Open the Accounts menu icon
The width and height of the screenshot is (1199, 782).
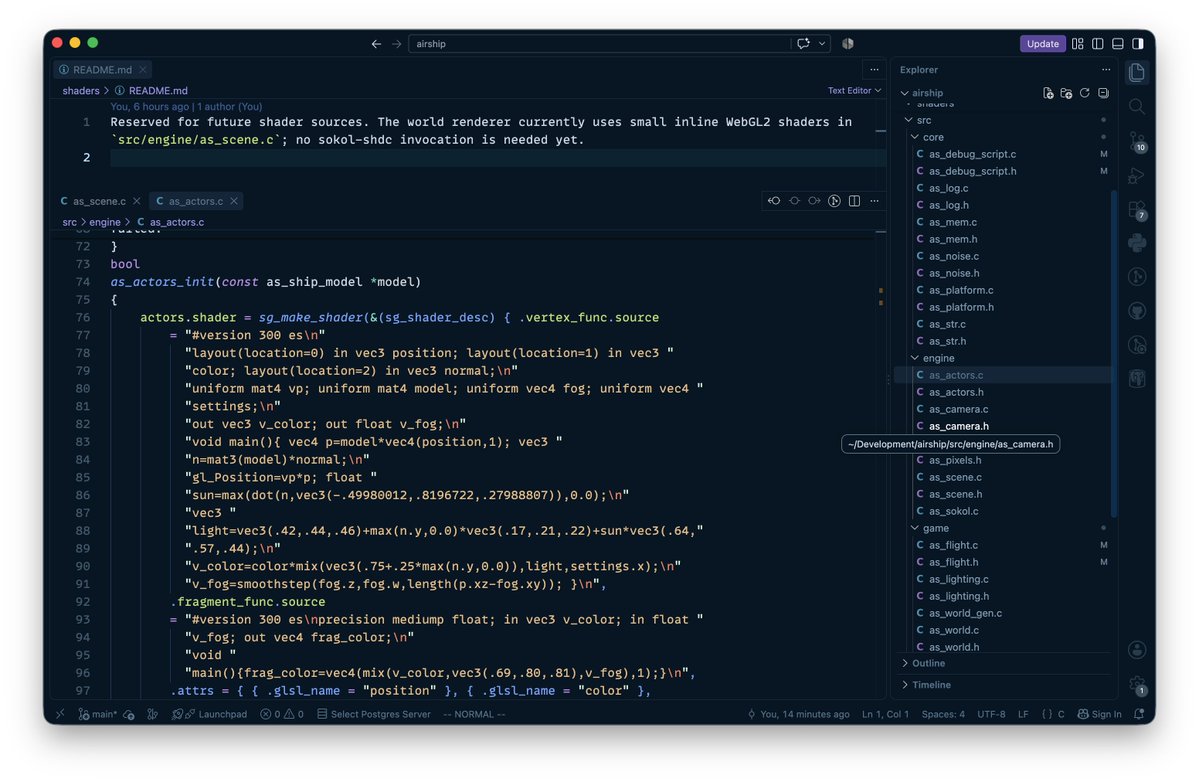click(x=1137, y=650)
